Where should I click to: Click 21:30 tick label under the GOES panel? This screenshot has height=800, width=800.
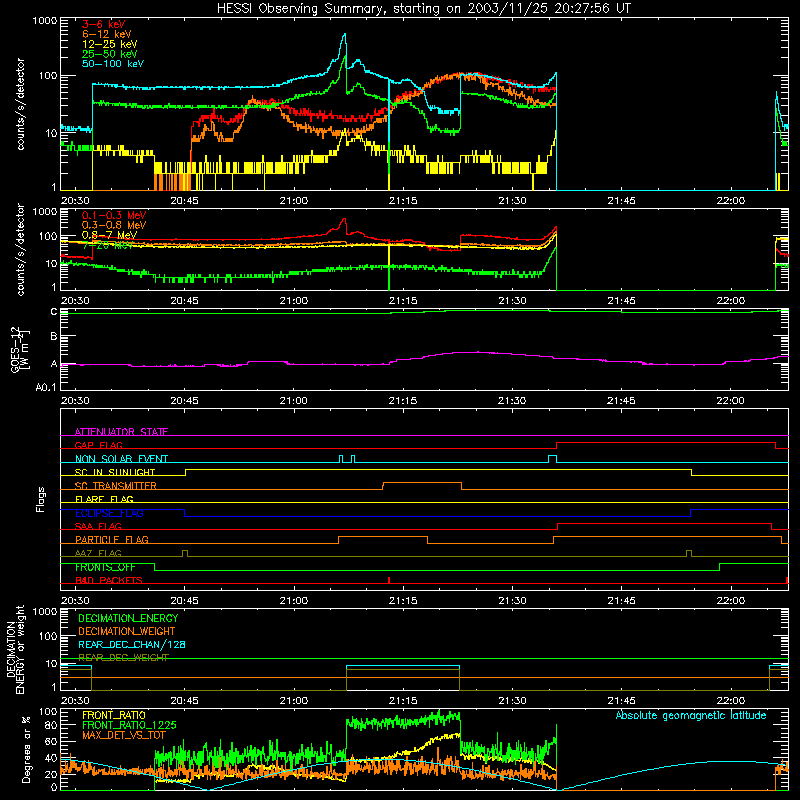(512, 401)
